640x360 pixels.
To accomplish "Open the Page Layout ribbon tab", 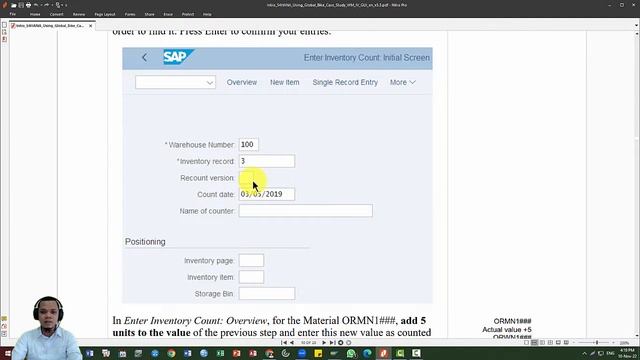I will [x=105, y=14].
